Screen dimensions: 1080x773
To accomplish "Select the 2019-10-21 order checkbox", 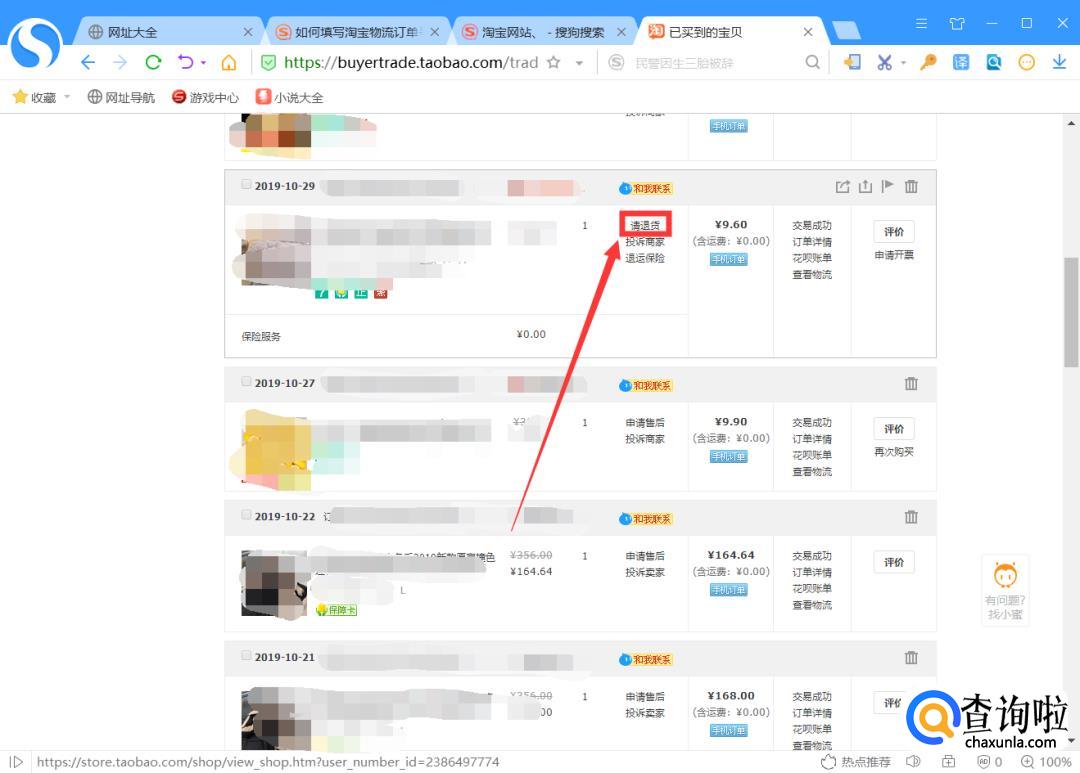I will click(246, 655).
